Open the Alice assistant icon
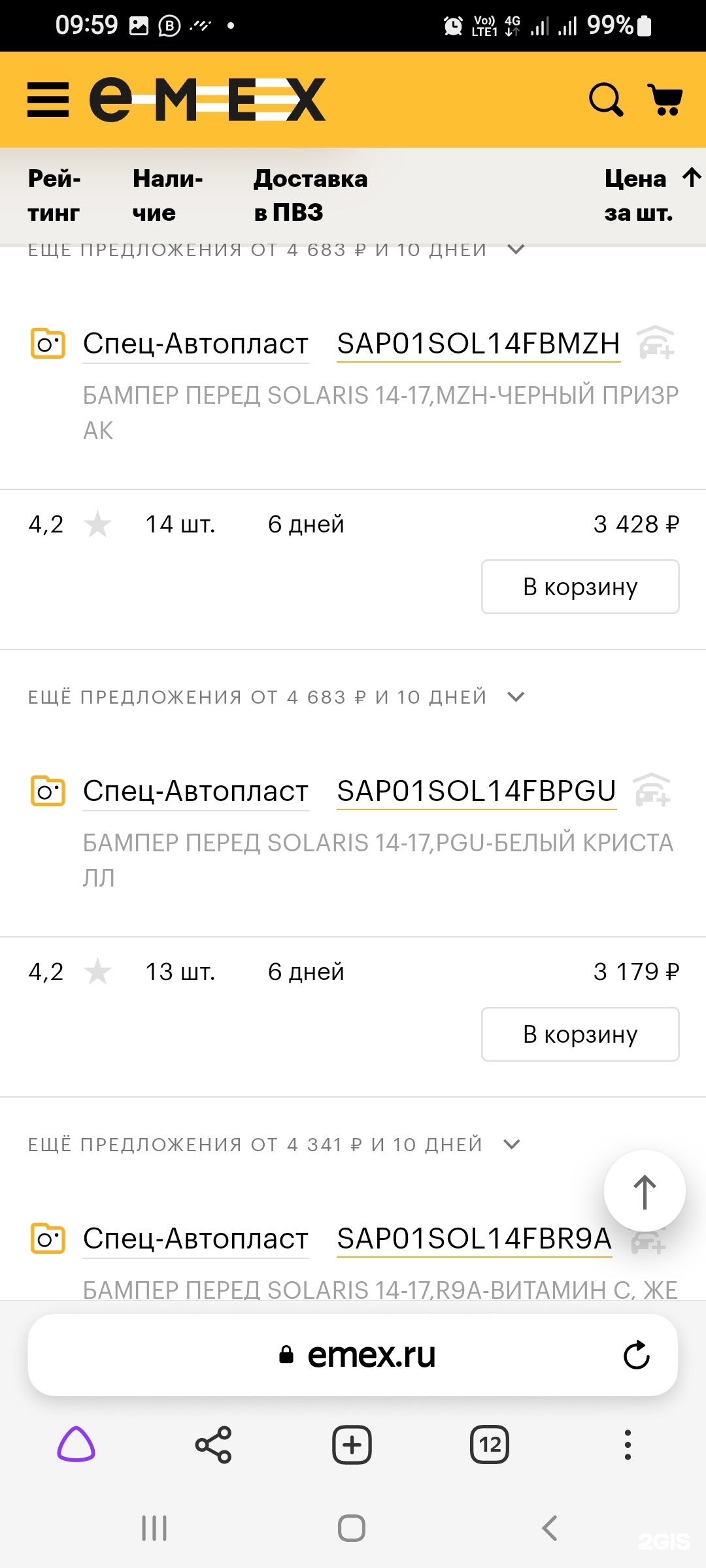706x1568 pixels. pyautogui.click(x=76, y=1445)
